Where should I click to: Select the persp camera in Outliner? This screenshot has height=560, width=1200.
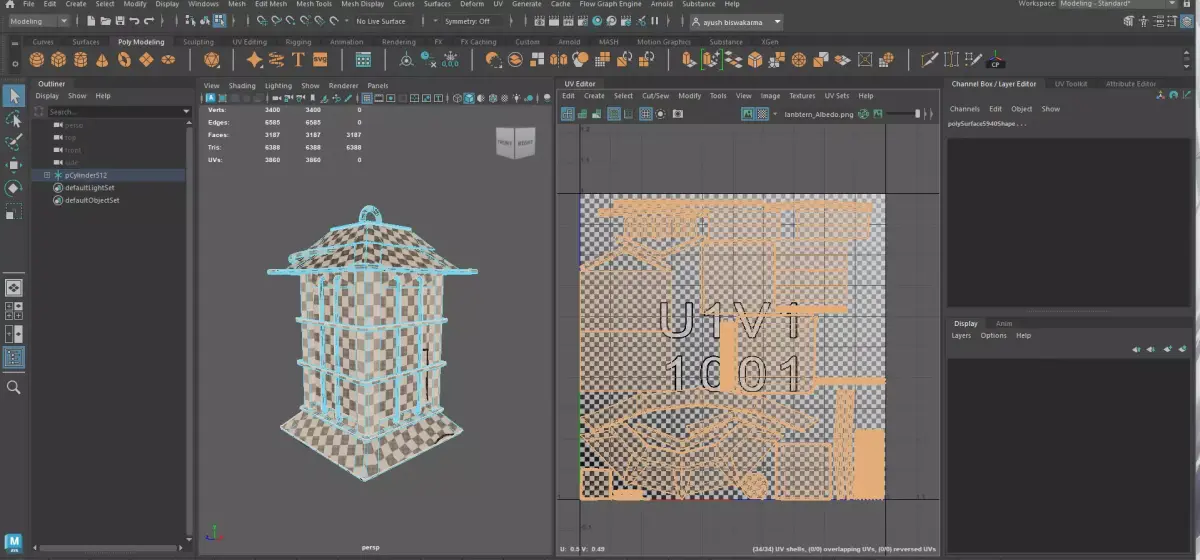click(76, 125)
